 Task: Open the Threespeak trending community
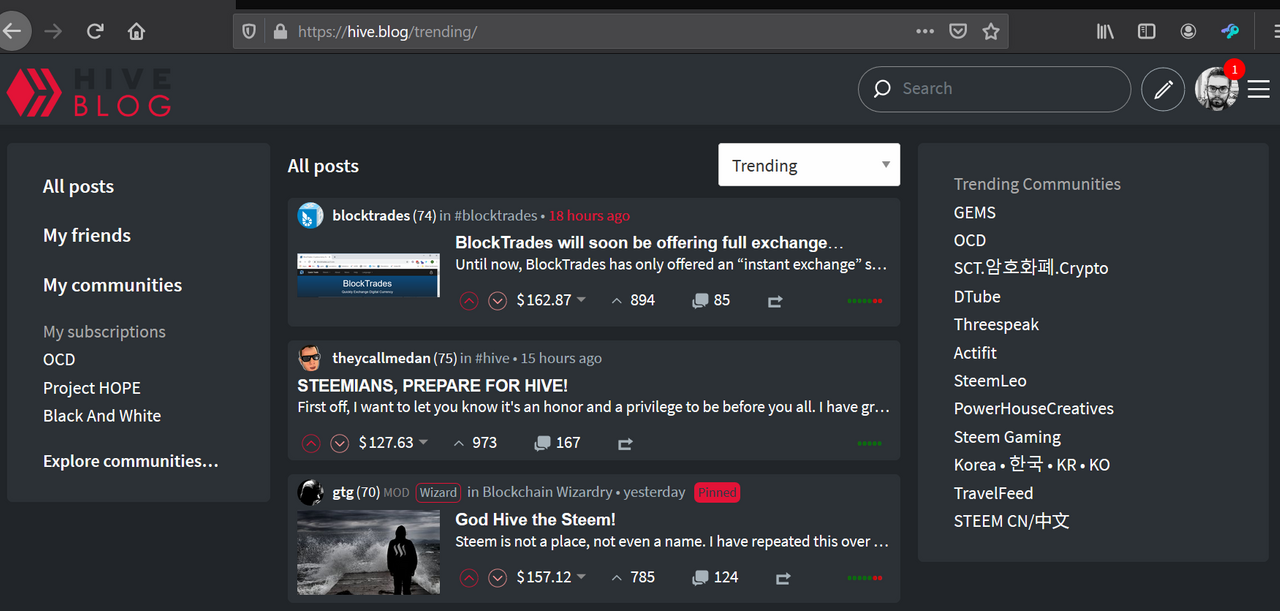click(x=996, y=325)
